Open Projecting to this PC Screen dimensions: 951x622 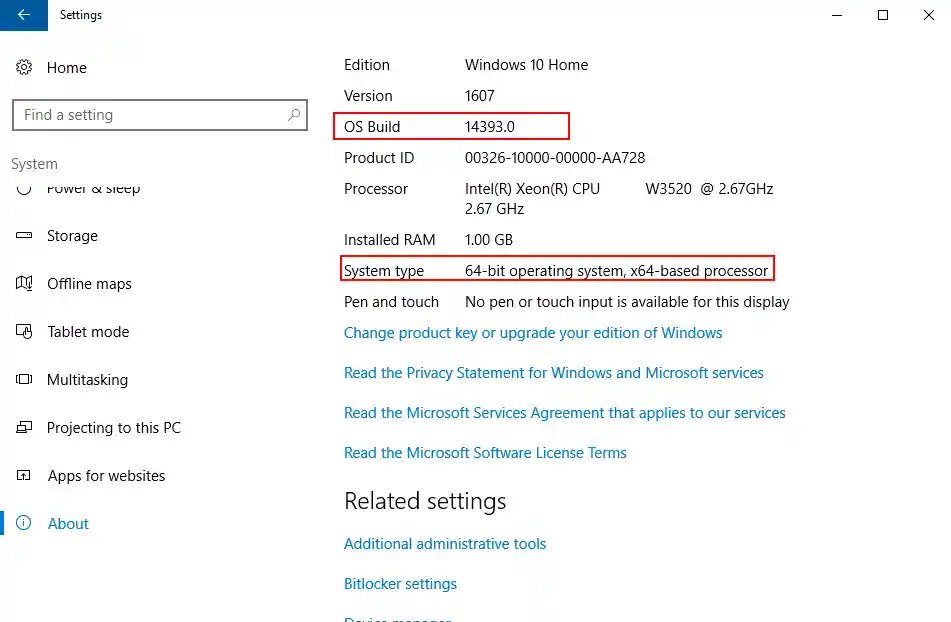[x=113, y=428]
